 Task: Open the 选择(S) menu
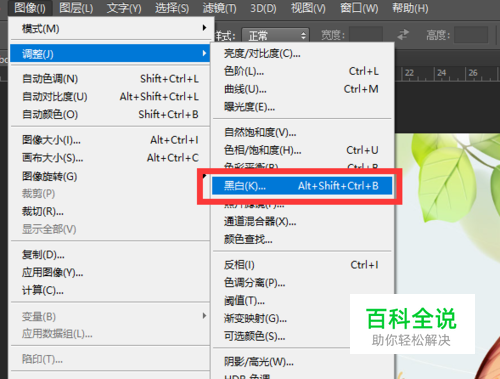click(172, 8)
